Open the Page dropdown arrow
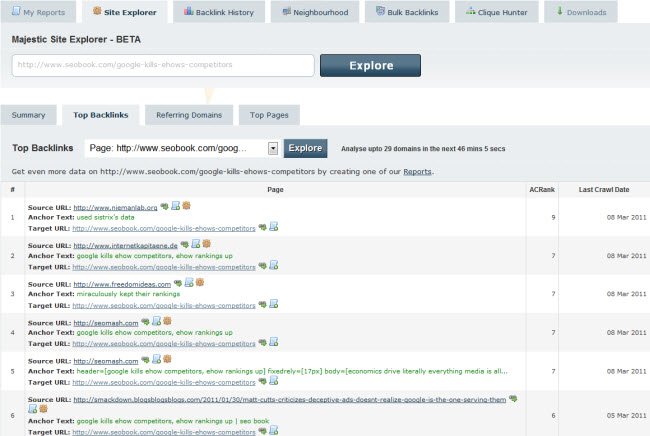The width and height of the screenshot is (650, 436). tap(273, 148)
